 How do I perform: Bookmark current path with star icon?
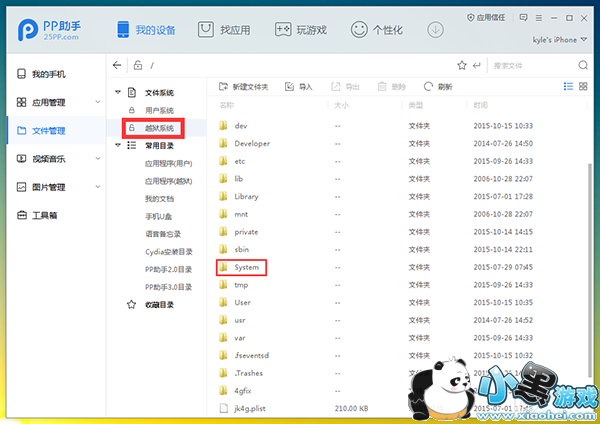462,65
